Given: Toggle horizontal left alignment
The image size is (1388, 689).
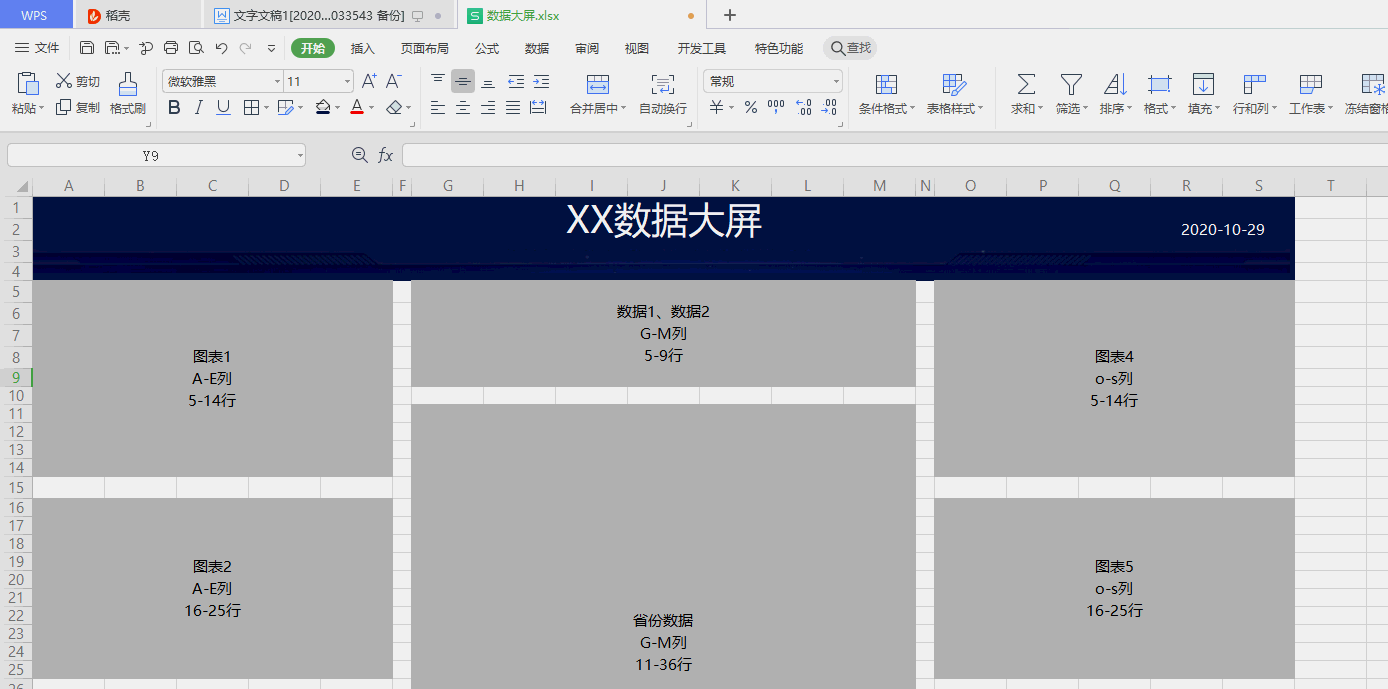Looking at the screenshot, I should click(x=438, y=107).
